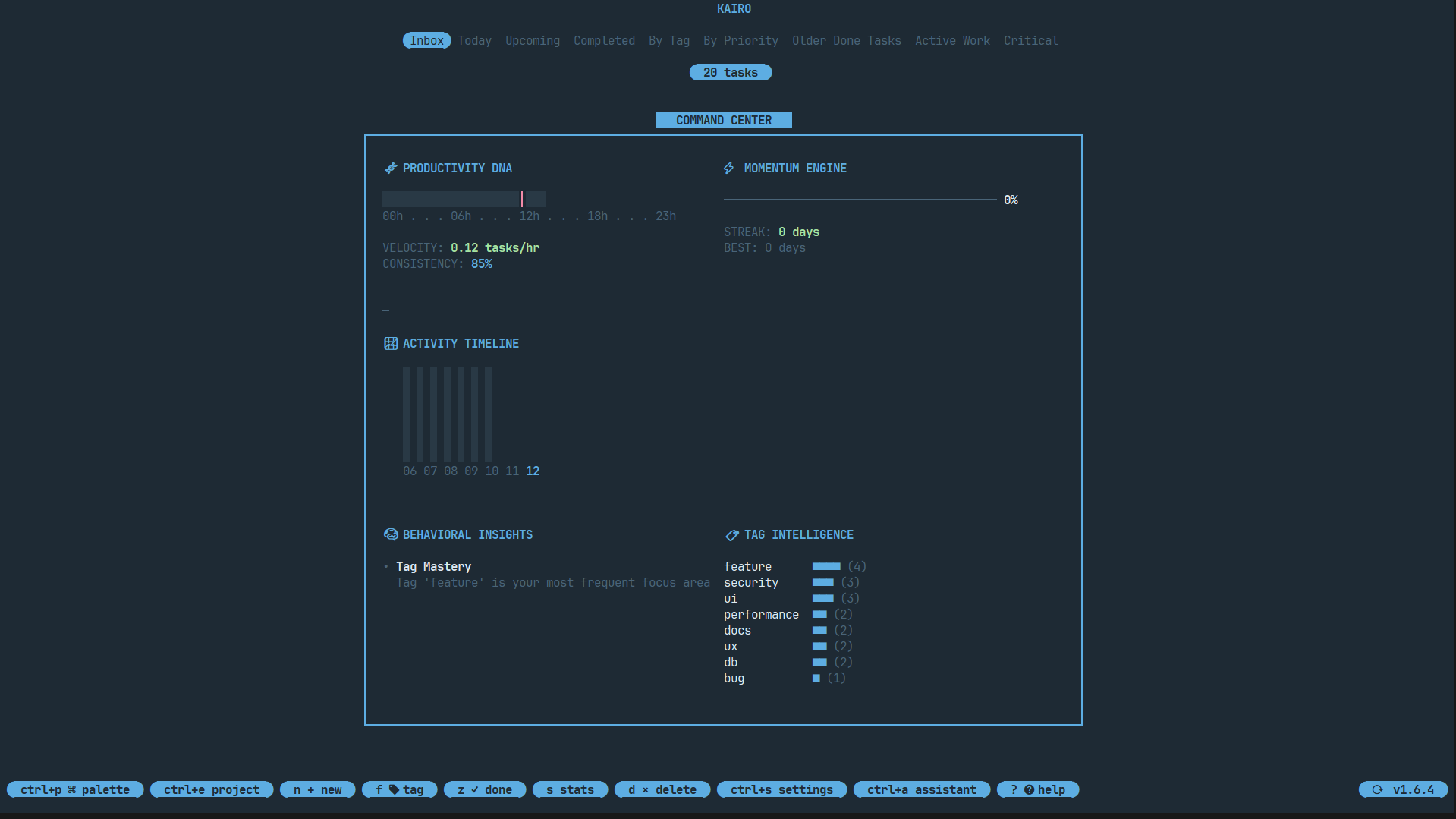Click the BEST 0 days line
1456x819 pixels.
765,248
